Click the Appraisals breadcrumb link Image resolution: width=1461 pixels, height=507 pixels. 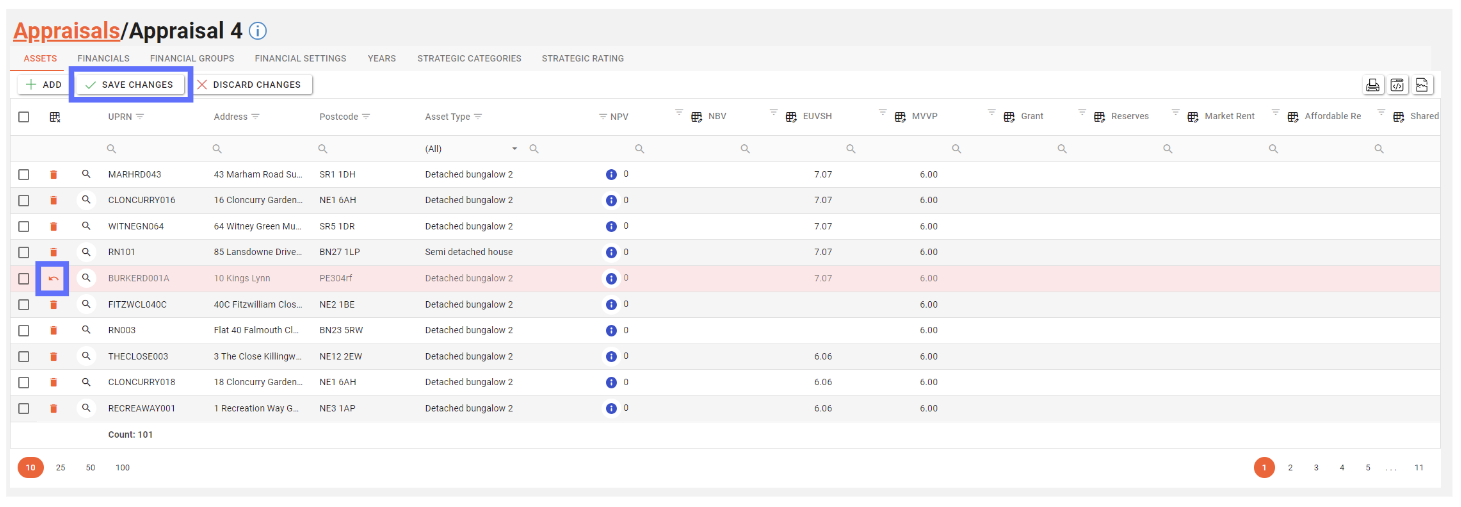pos(64,31)
